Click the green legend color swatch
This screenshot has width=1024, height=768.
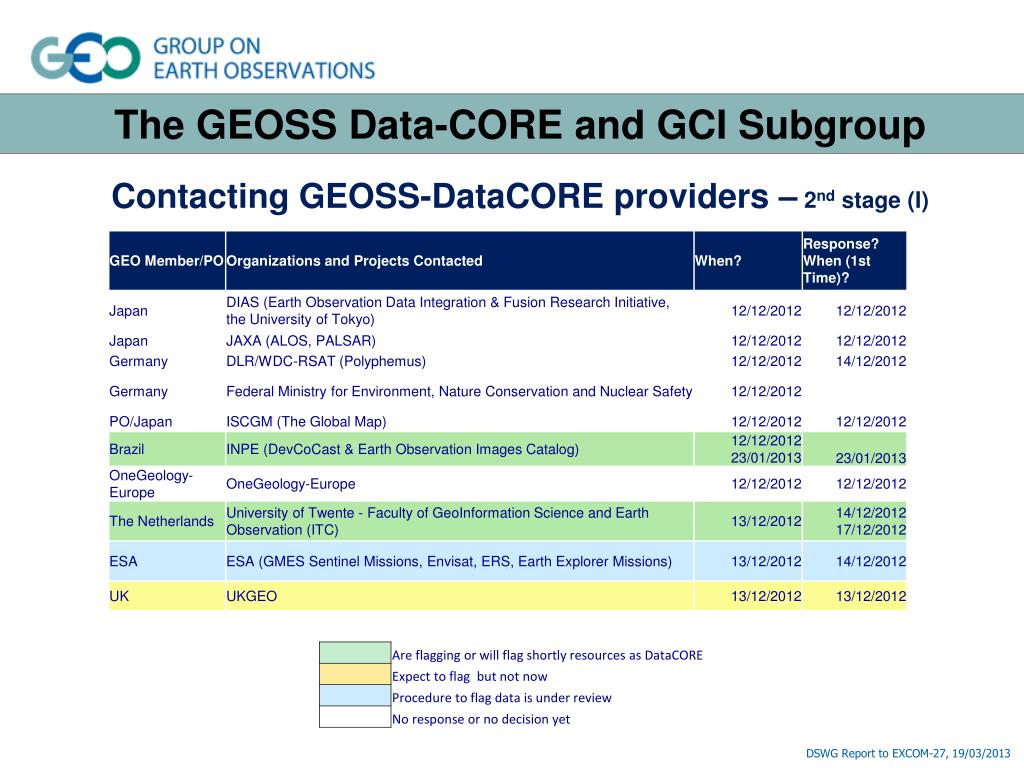pos(355,653)
